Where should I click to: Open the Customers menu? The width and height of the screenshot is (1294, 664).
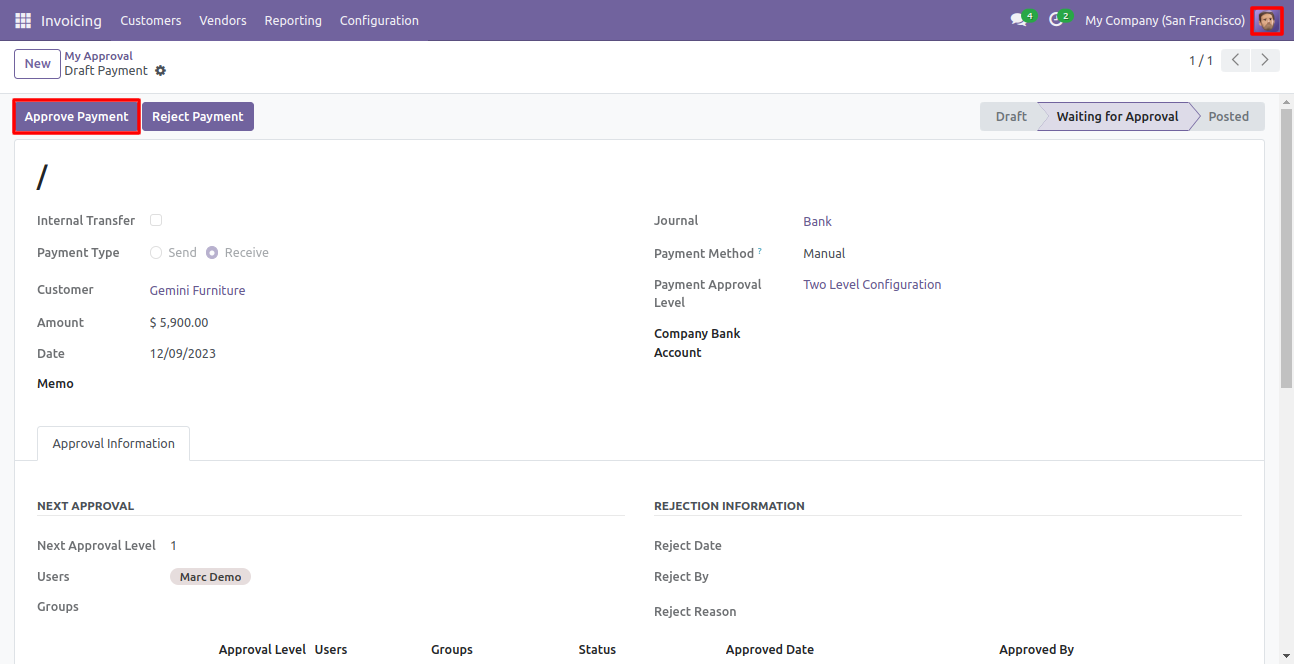pyautogui.click(x=151, y=20)
